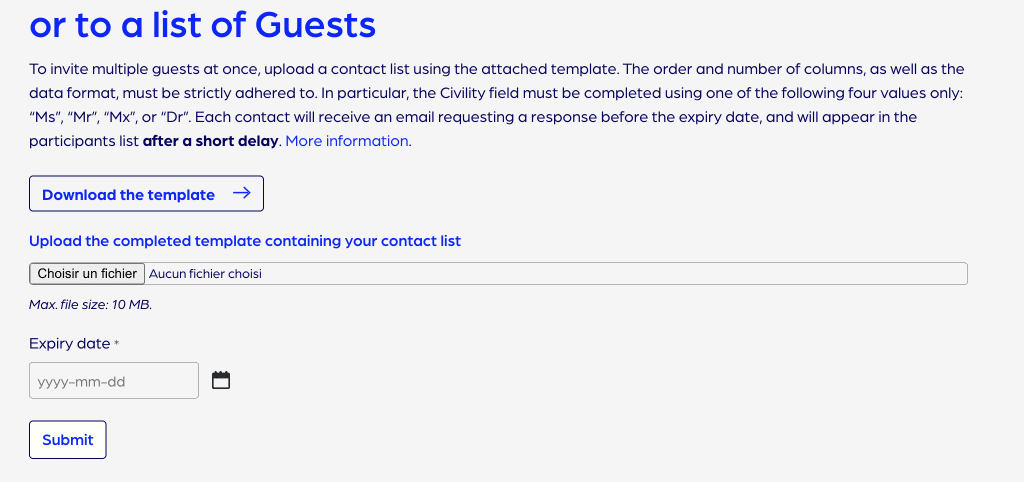This screenshot has width=1024, height=482.
Task: Click the Expiry date label
Action: 69,343
